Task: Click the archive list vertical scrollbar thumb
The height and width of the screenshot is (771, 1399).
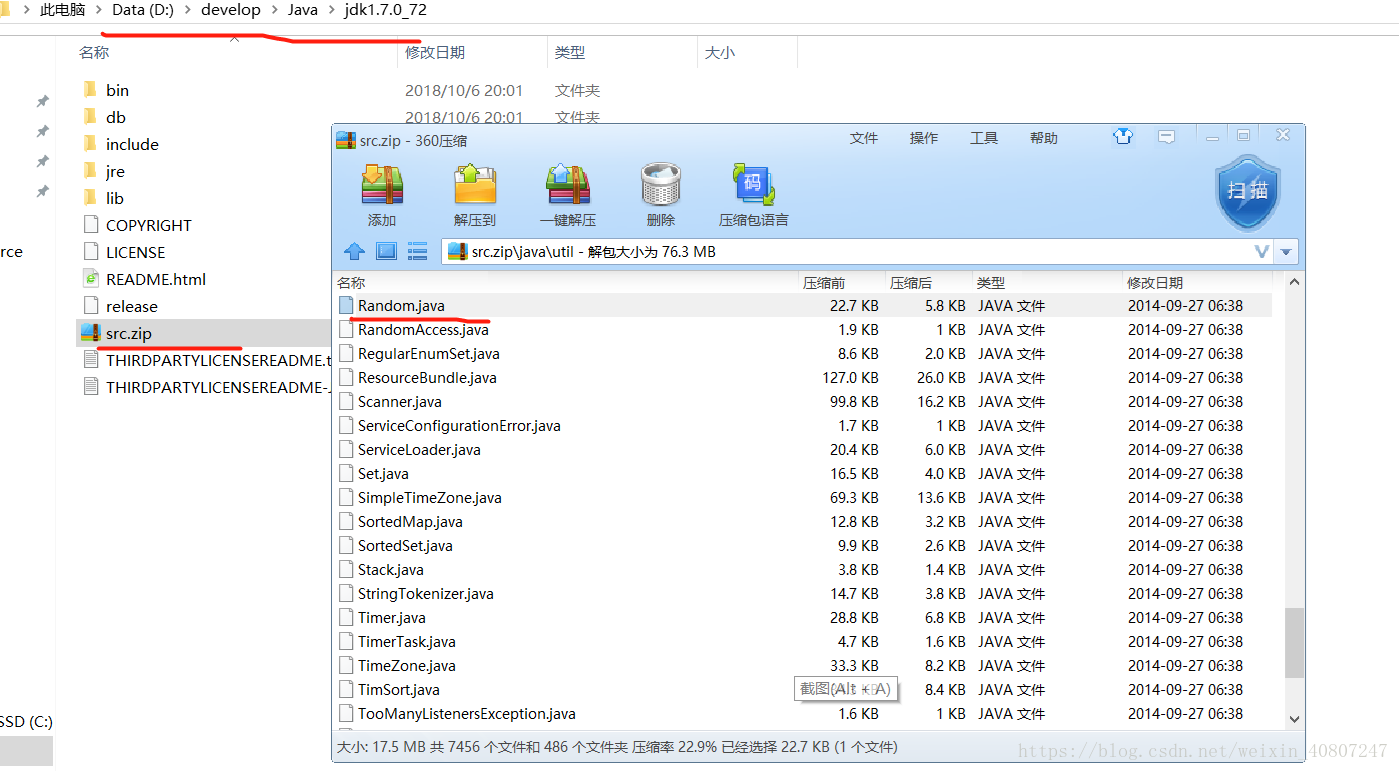Action: pos(1294,642)
